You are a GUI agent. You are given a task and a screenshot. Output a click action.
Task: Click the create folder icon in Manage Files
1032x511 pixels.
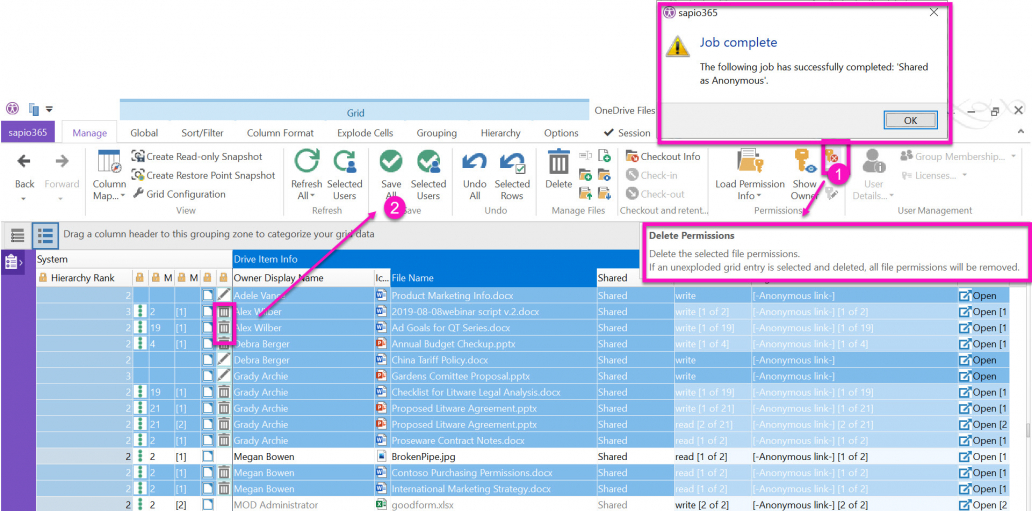(585, 175)
